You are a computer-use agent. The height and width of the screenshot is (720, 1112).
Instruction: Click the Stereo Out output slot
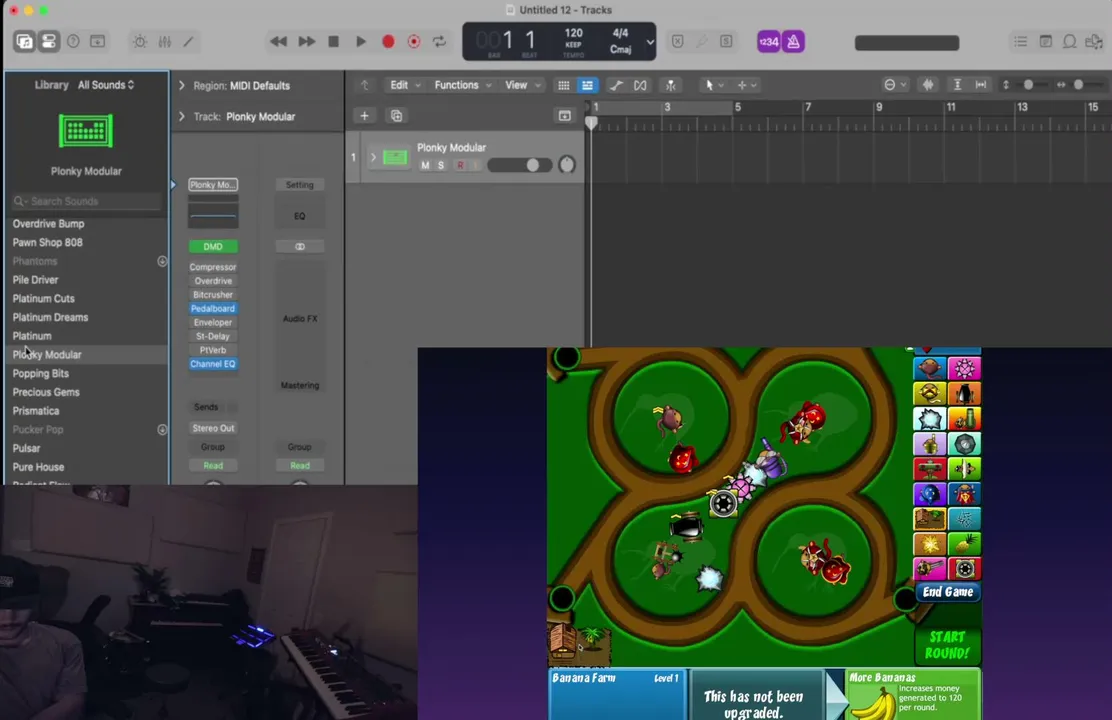(213, 428)
